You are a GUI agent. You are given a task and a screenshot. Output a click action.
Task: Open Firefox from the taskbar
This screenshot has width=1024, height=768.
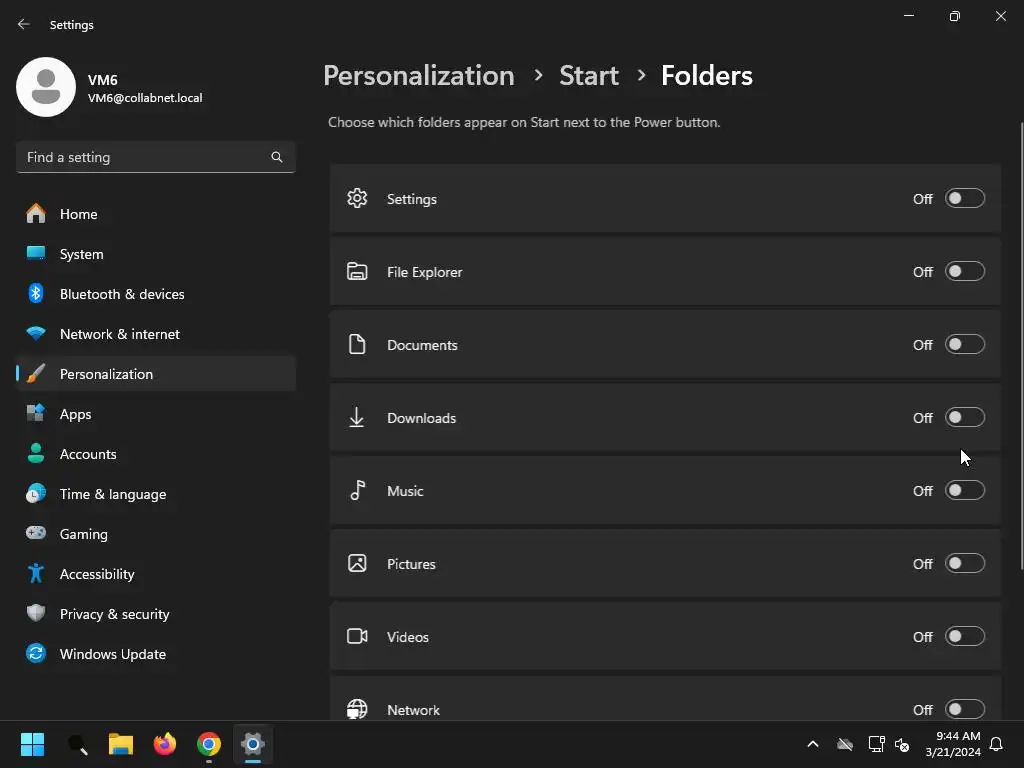(165, 744)
